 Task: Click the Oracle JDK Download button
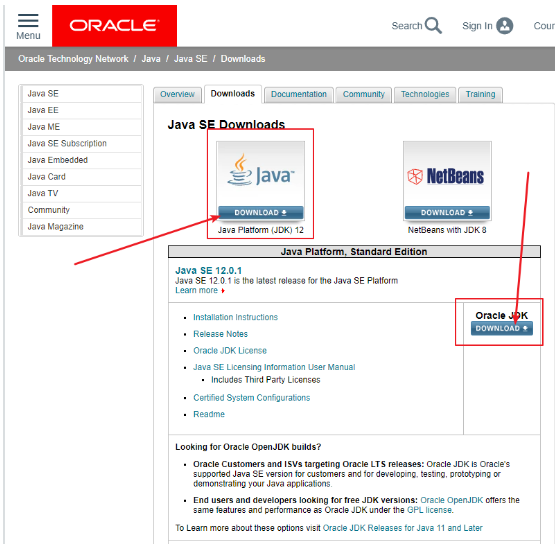[x=502, y=329]
